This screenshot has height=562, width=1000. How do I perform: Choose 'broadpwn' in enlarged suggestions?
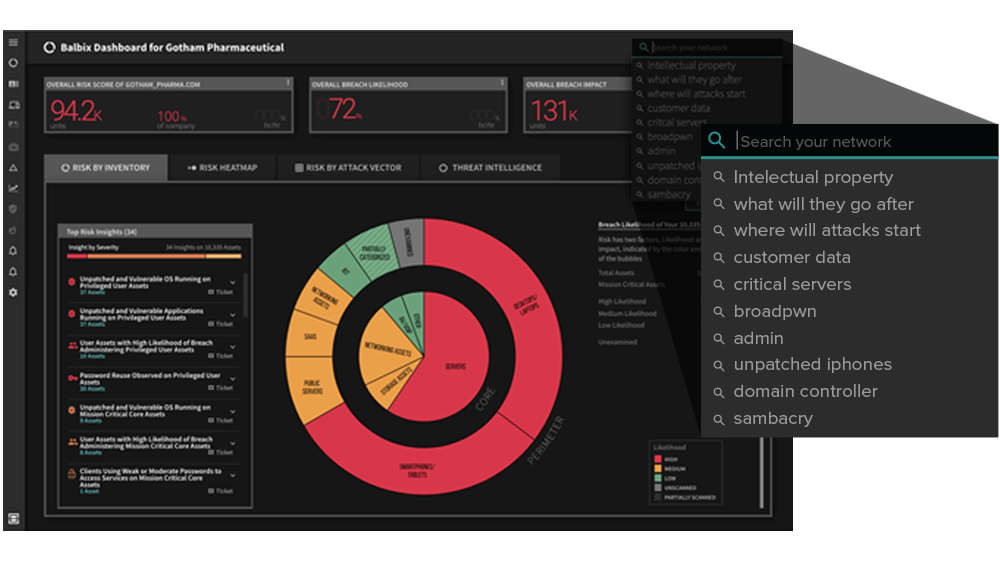tap(774, 311)
